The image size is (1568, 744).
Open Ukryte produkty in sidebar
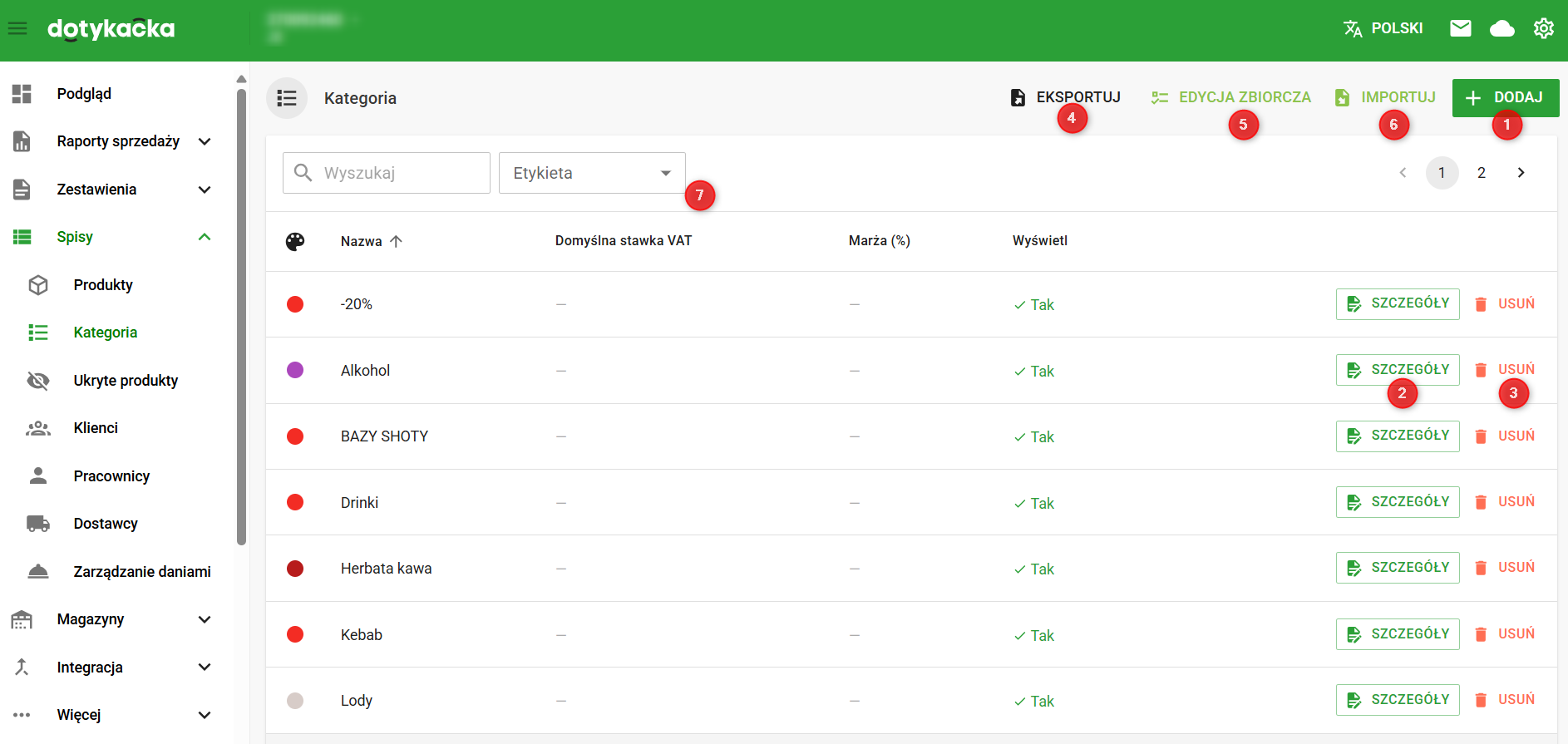pos(126,381)
